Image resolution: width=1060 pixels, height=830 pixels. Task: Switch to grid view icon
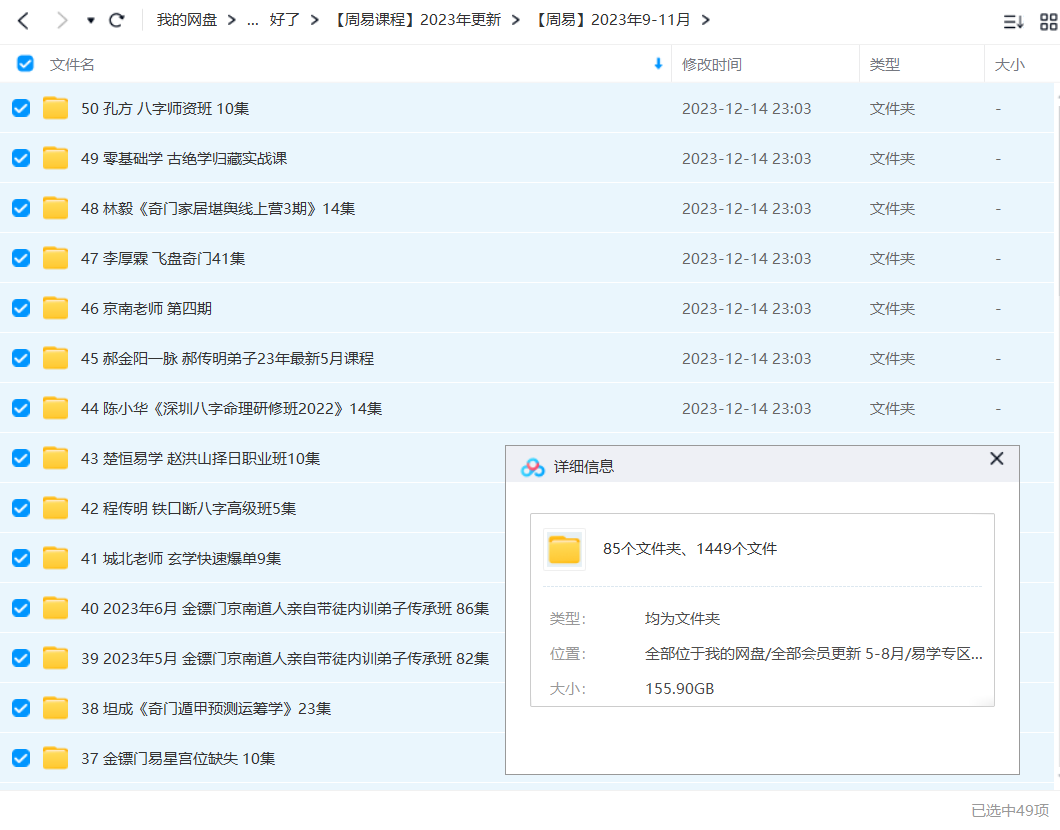coord(1048,21)
